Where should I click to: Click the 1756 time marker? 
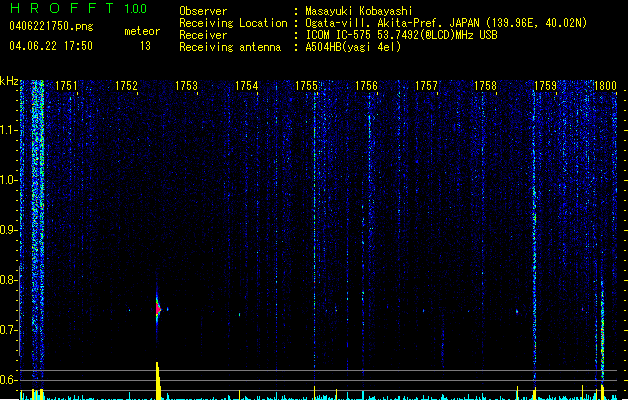pyautogui.click(x=366, y=86)
